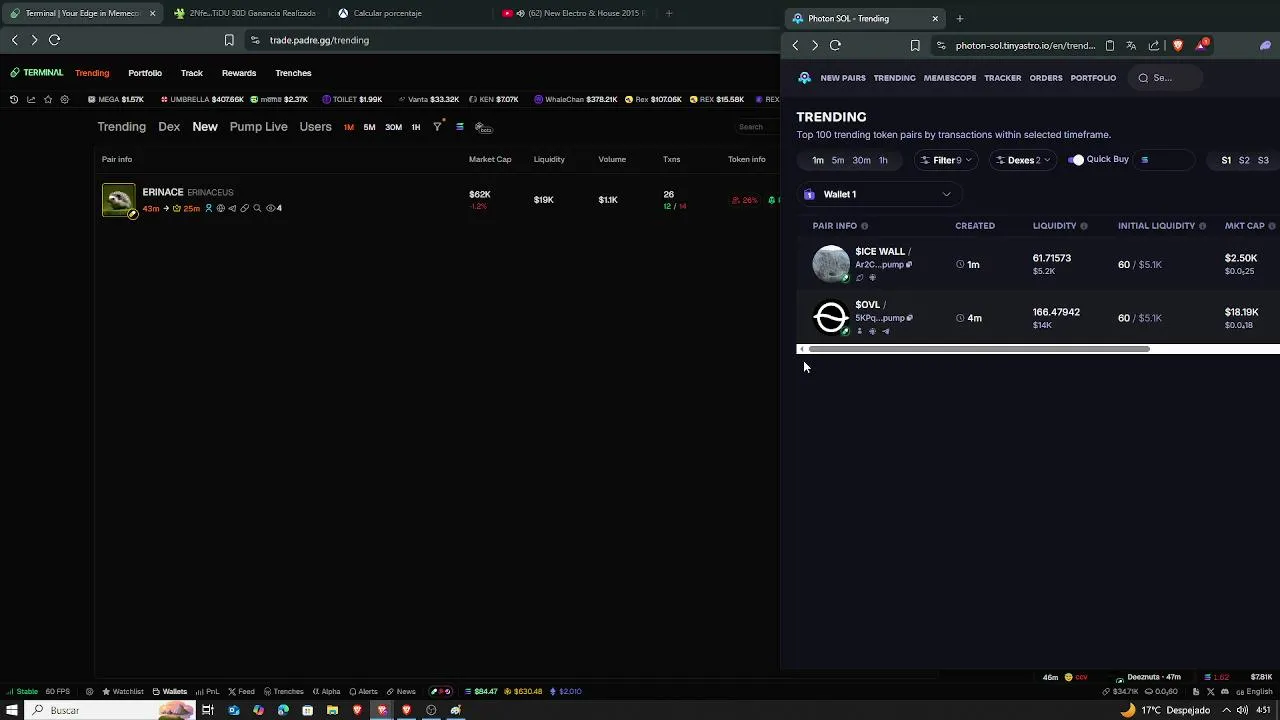
Task: Show hidden Windows tray icons
Action: point(1226,710)
